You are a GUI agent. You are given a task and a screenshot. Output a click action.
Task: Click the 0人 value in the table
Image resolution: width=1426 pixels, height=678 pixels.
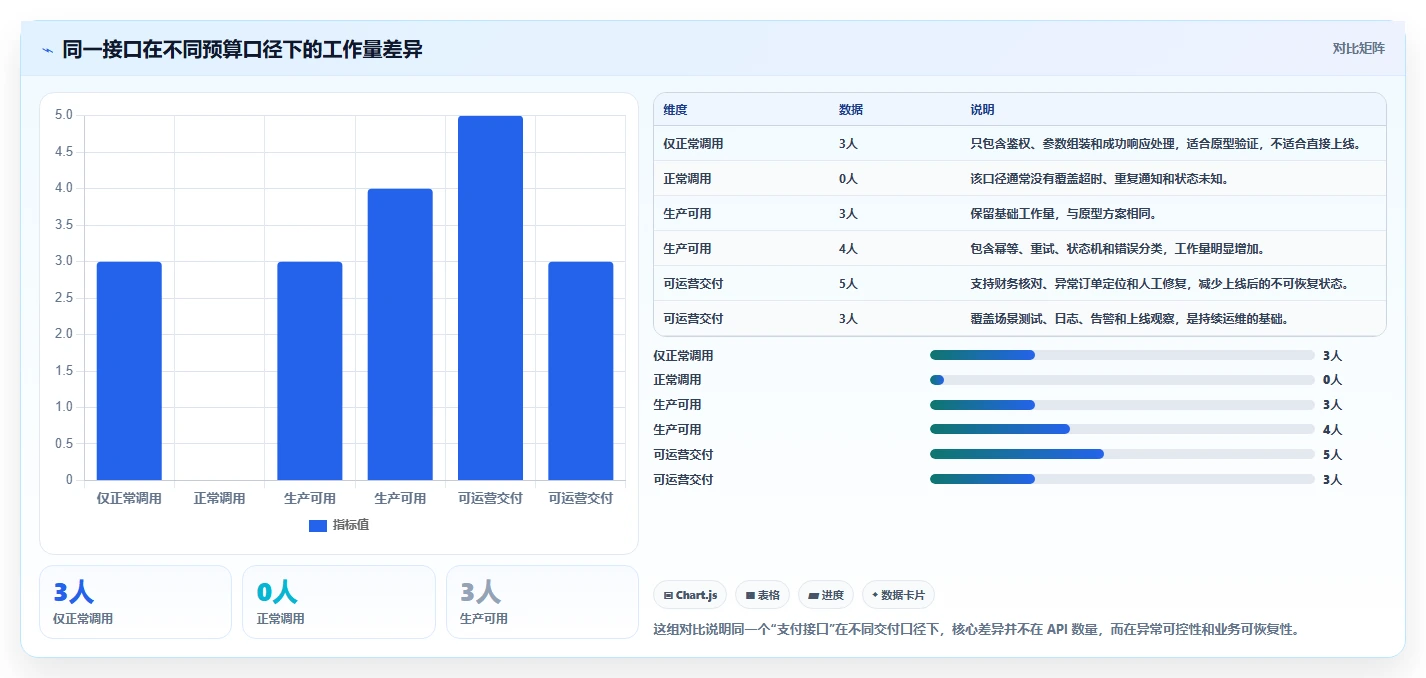[x=848, y=179]
